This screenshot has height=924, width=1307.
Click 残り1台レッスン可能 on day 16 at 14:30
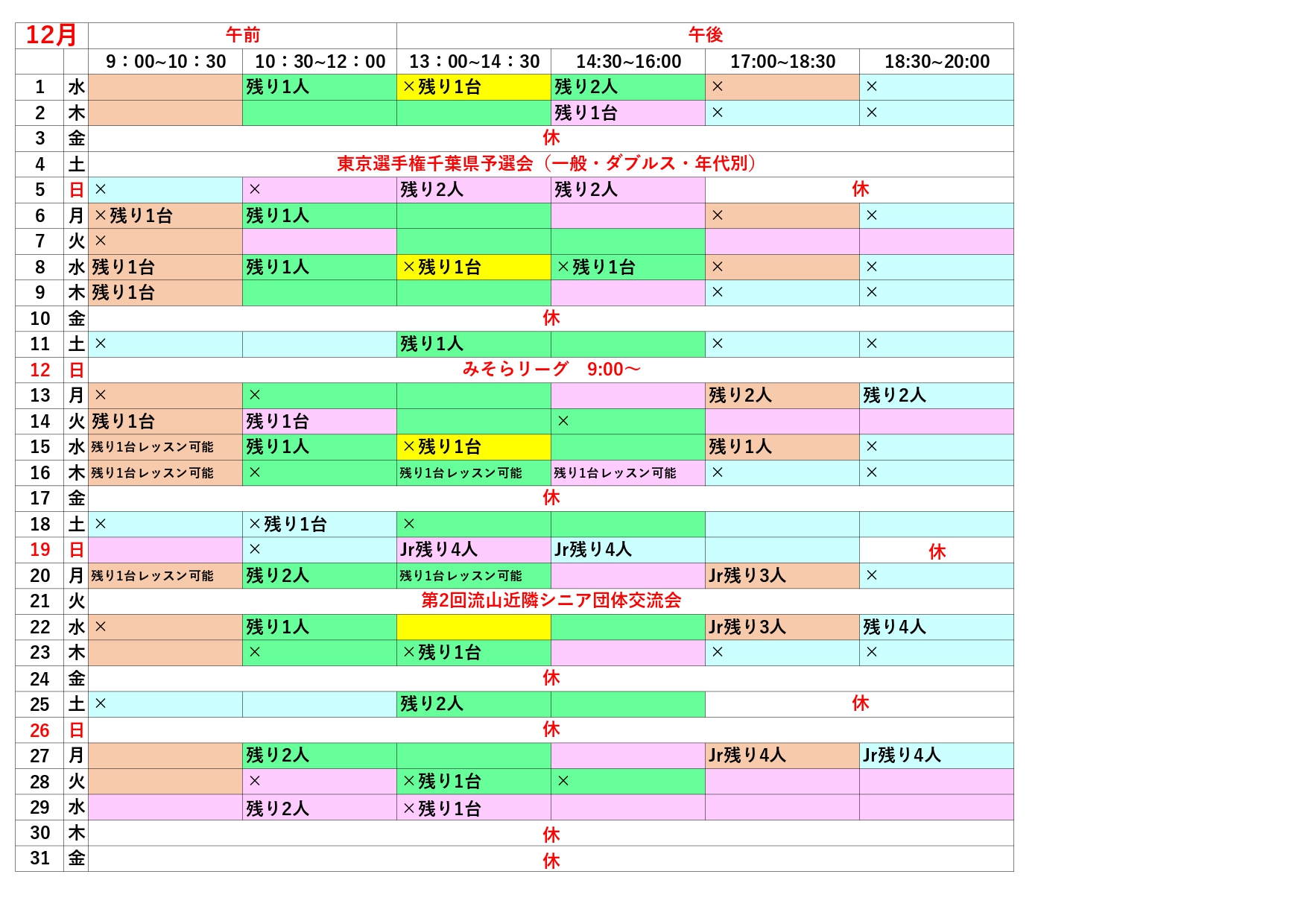[x=615, y=473]
